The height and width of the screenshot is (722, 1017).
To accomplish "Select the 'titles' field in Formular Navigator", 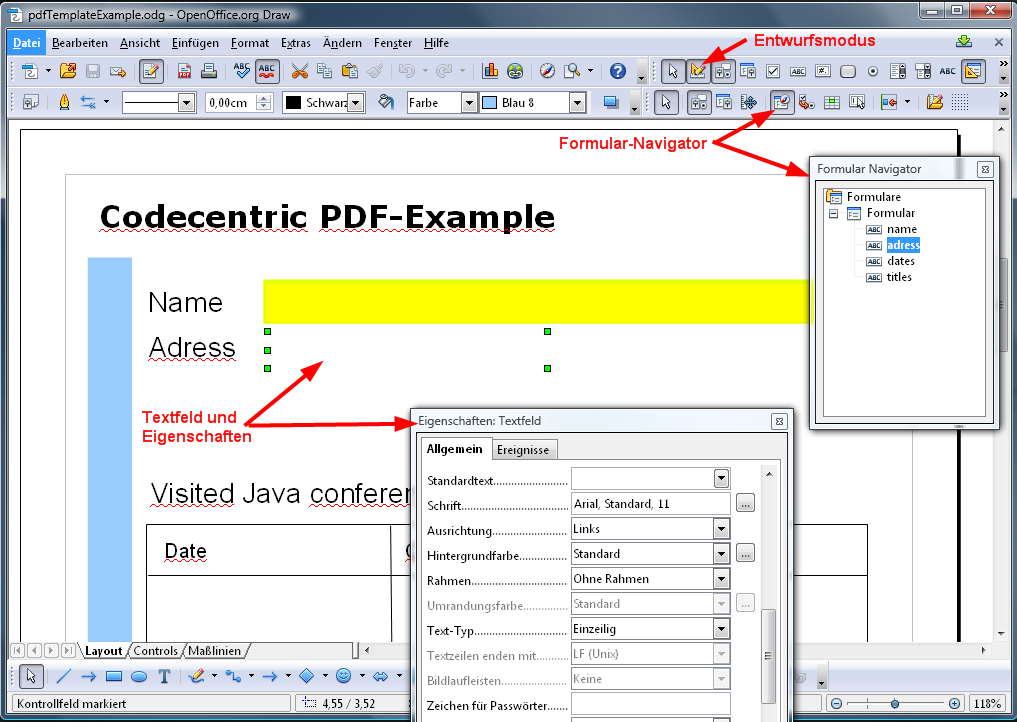I will tap(899, 277).
